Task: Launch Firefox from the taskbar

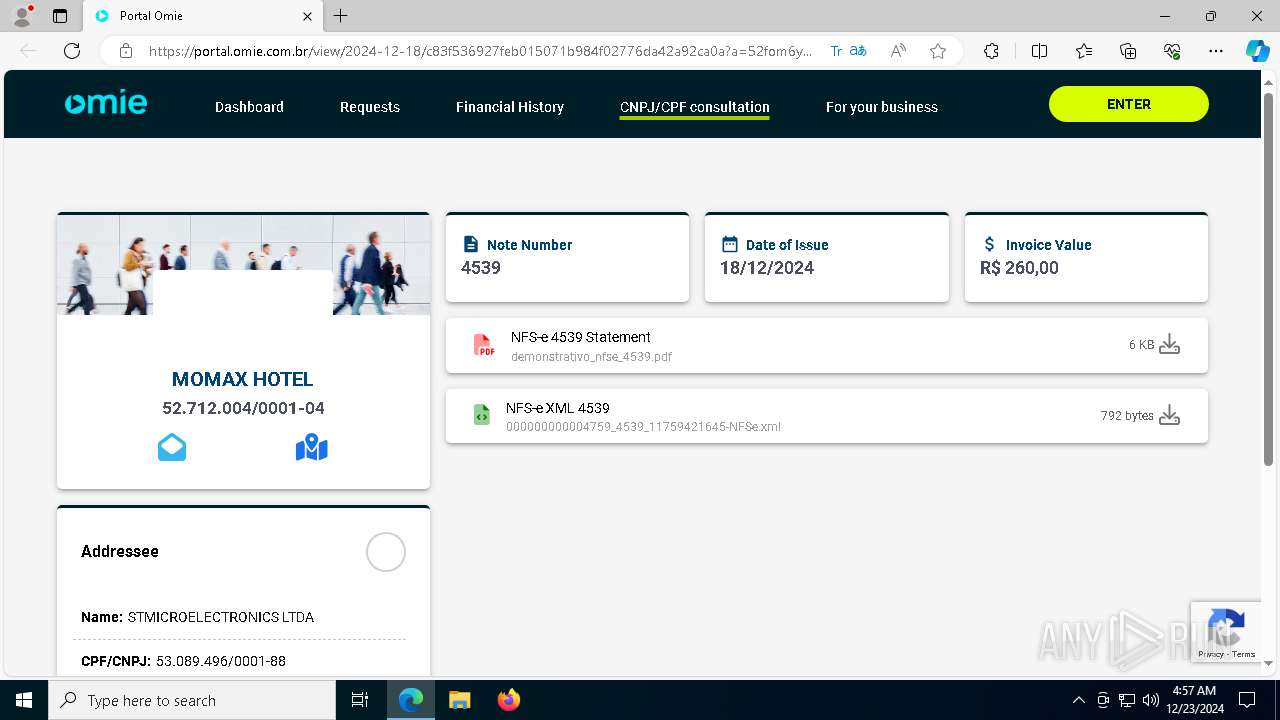Action: [509, 700]
